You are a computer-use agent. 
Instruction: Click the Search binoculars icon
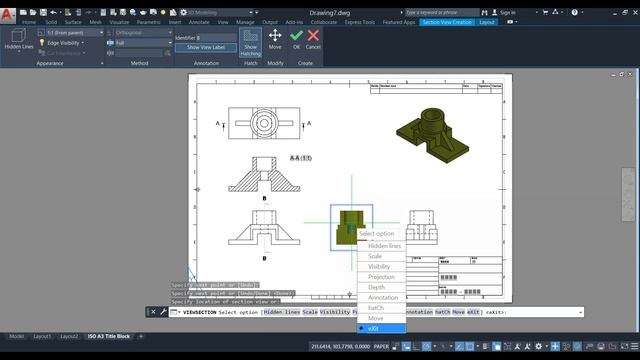pyautogui.click(x=484, y=13)
